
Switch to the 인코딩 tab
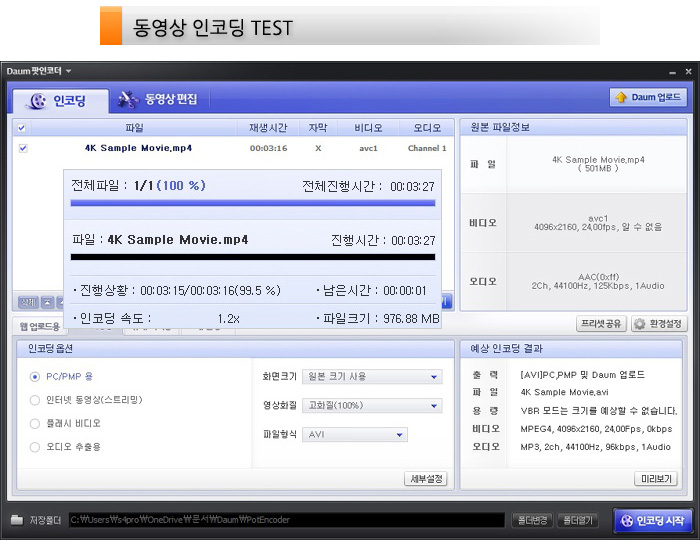(x=60, y=100)
